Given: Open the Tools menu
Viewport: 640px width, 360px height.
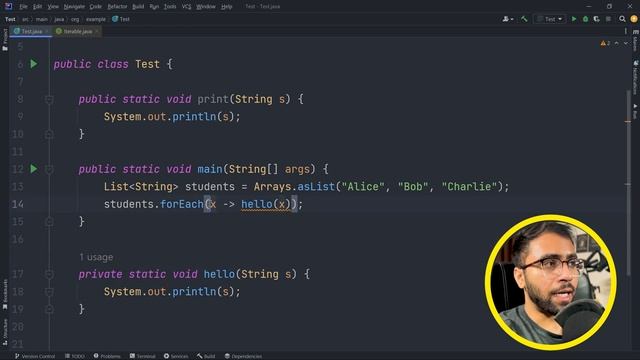Looking at the screenshot, I should 170,7.
